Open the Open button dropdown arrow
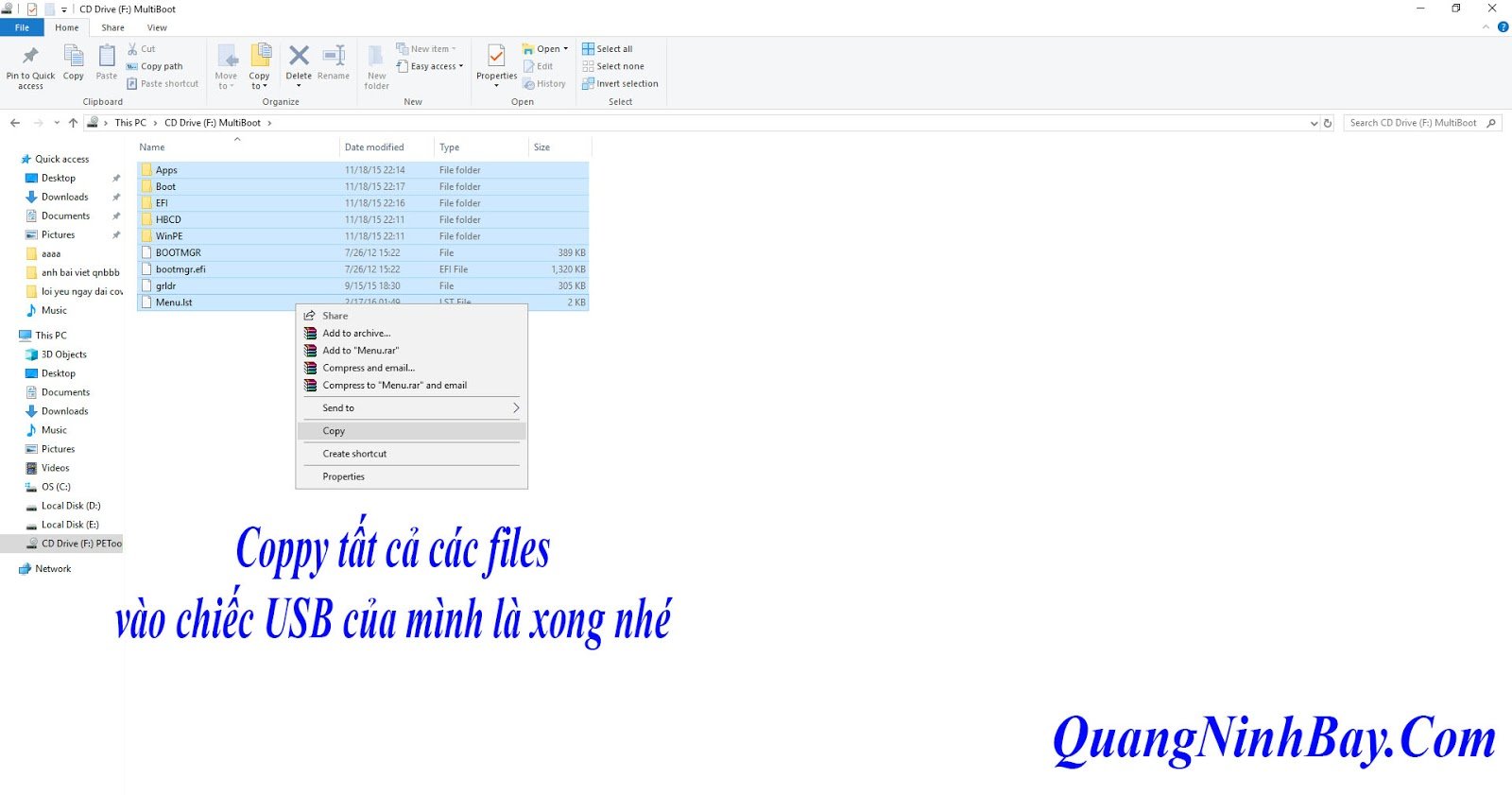 pos(566,49)
